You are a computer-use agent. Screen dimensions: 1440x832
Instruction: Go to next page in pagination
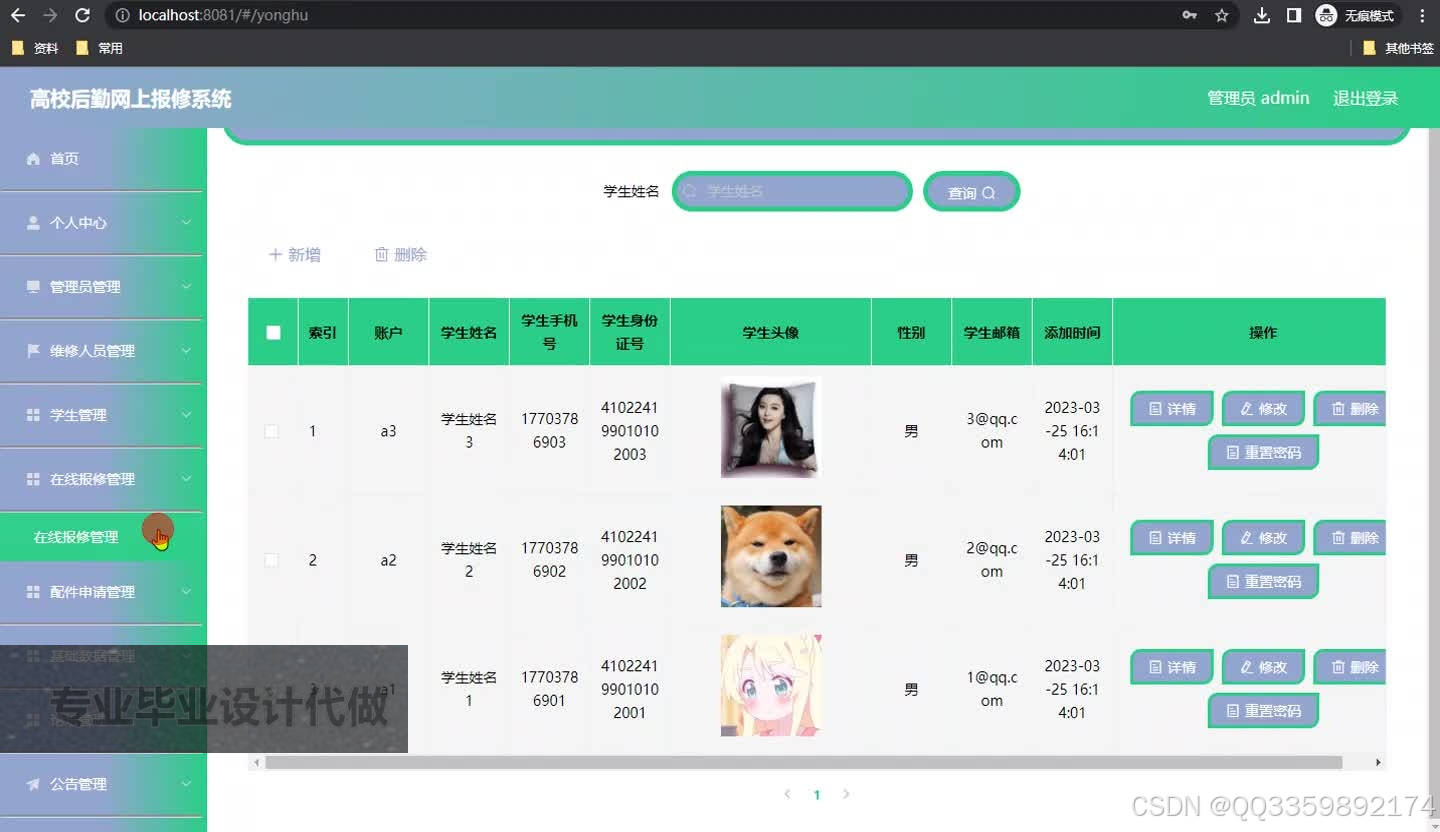[846, 794]
